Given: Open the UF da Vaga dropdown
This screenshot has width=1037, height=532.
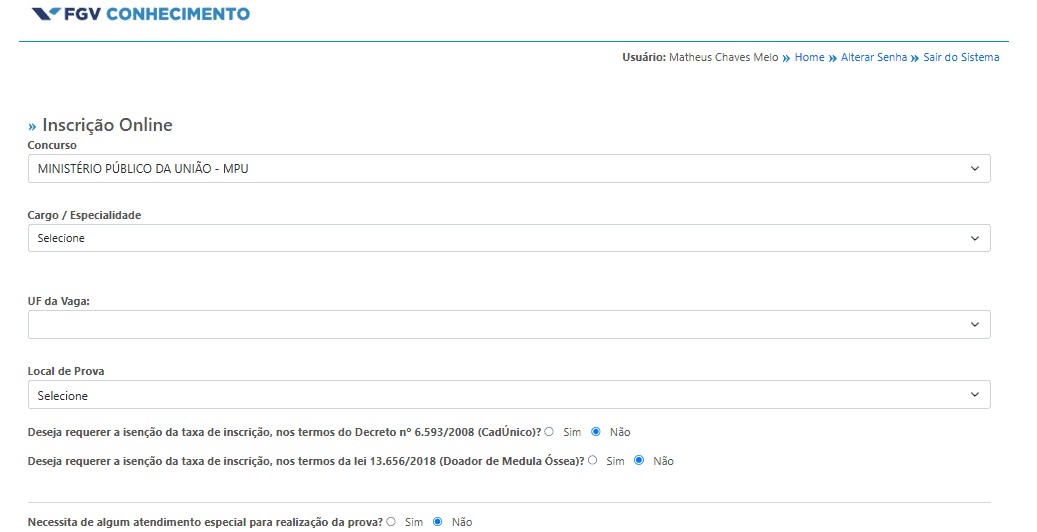Looking at the screenshot, I should [509, 324].
